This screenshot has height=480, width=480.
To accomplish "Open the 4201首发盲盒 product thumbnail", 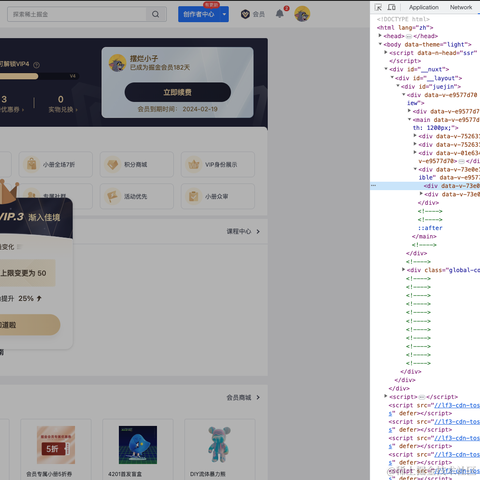I will coord(138,445).
